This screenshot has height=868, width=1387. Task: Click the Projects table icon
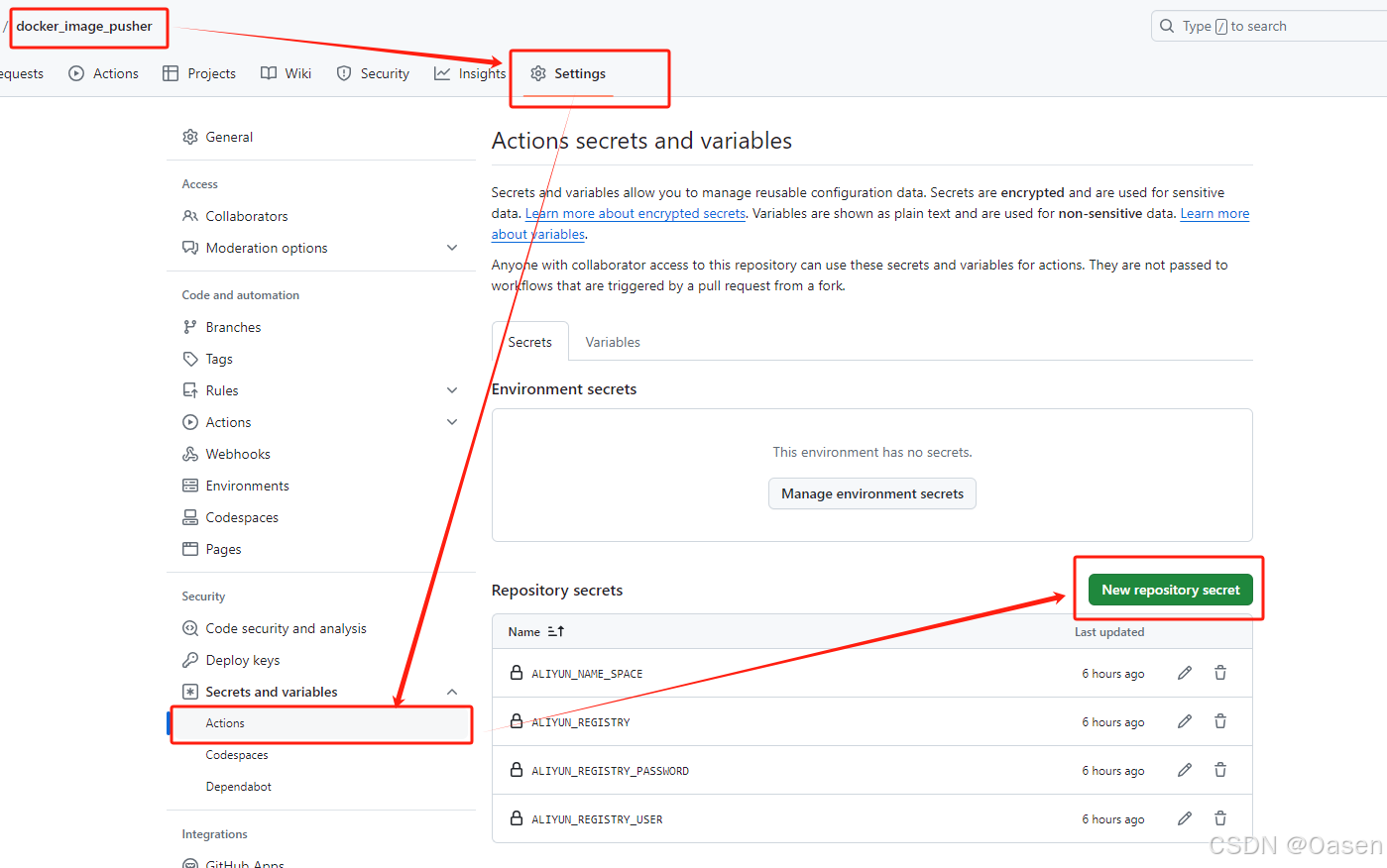tap(171, 73)
